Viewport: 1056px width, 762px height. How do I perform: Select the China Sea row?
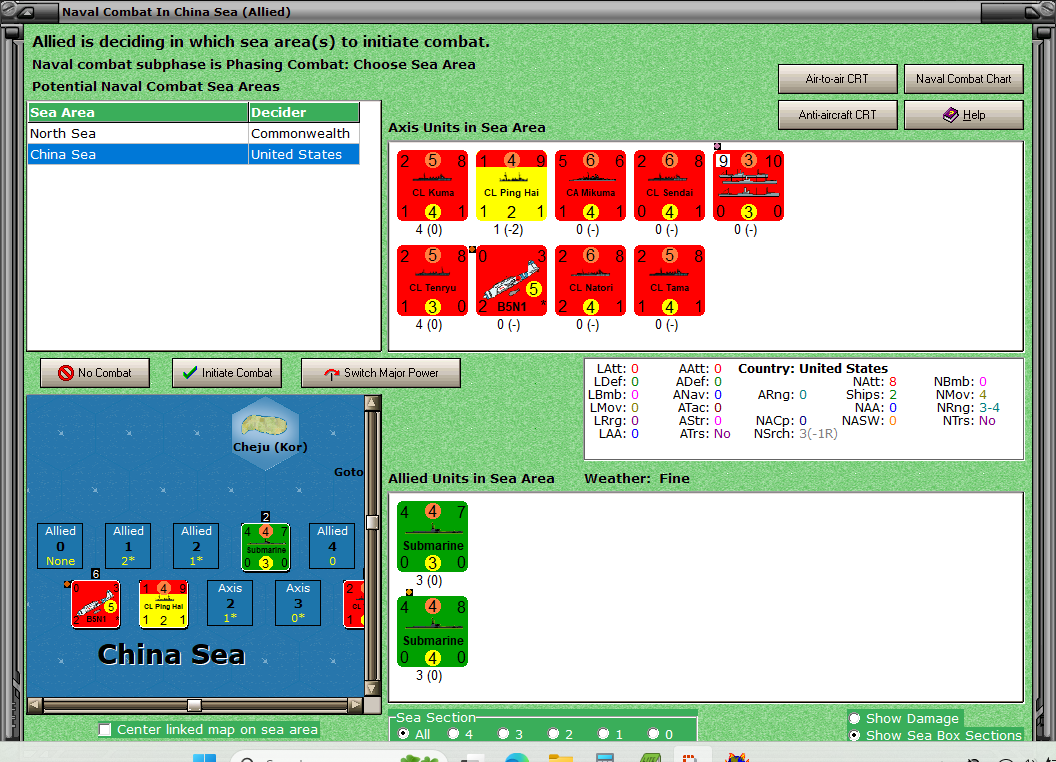(x=193, y=154)
